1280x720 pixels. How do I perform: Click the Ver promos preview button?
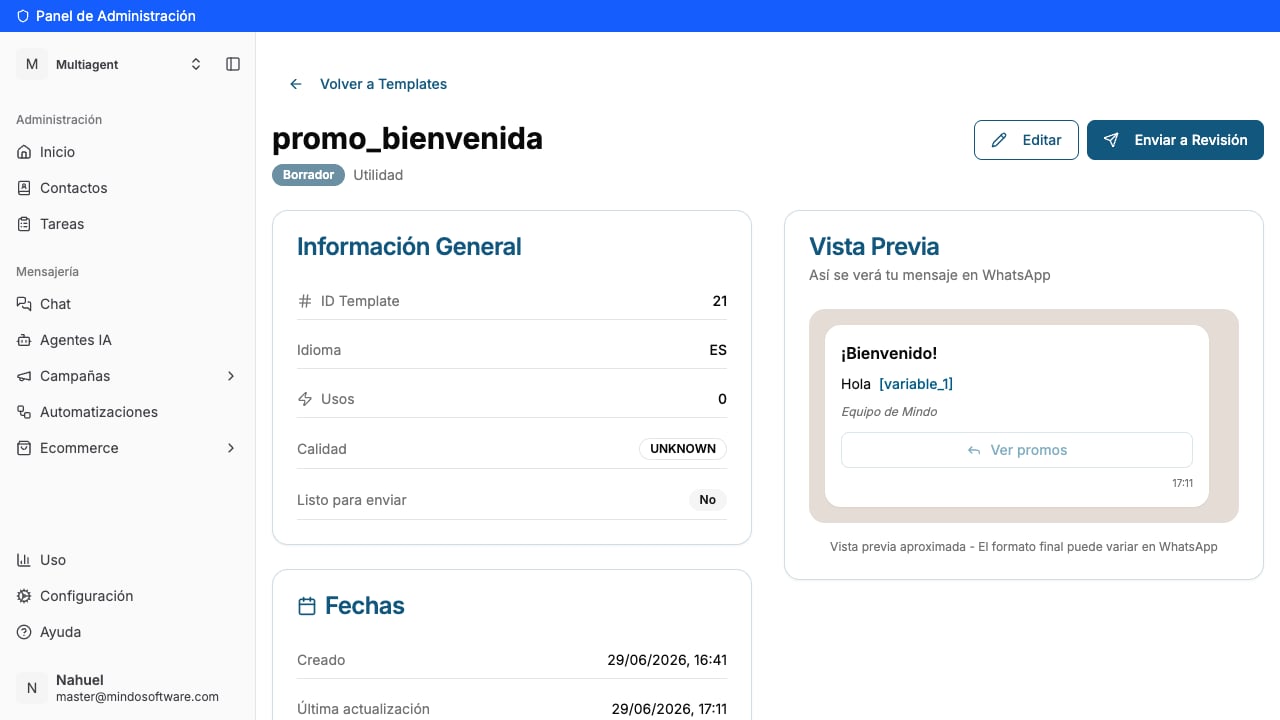[1017, 450]
